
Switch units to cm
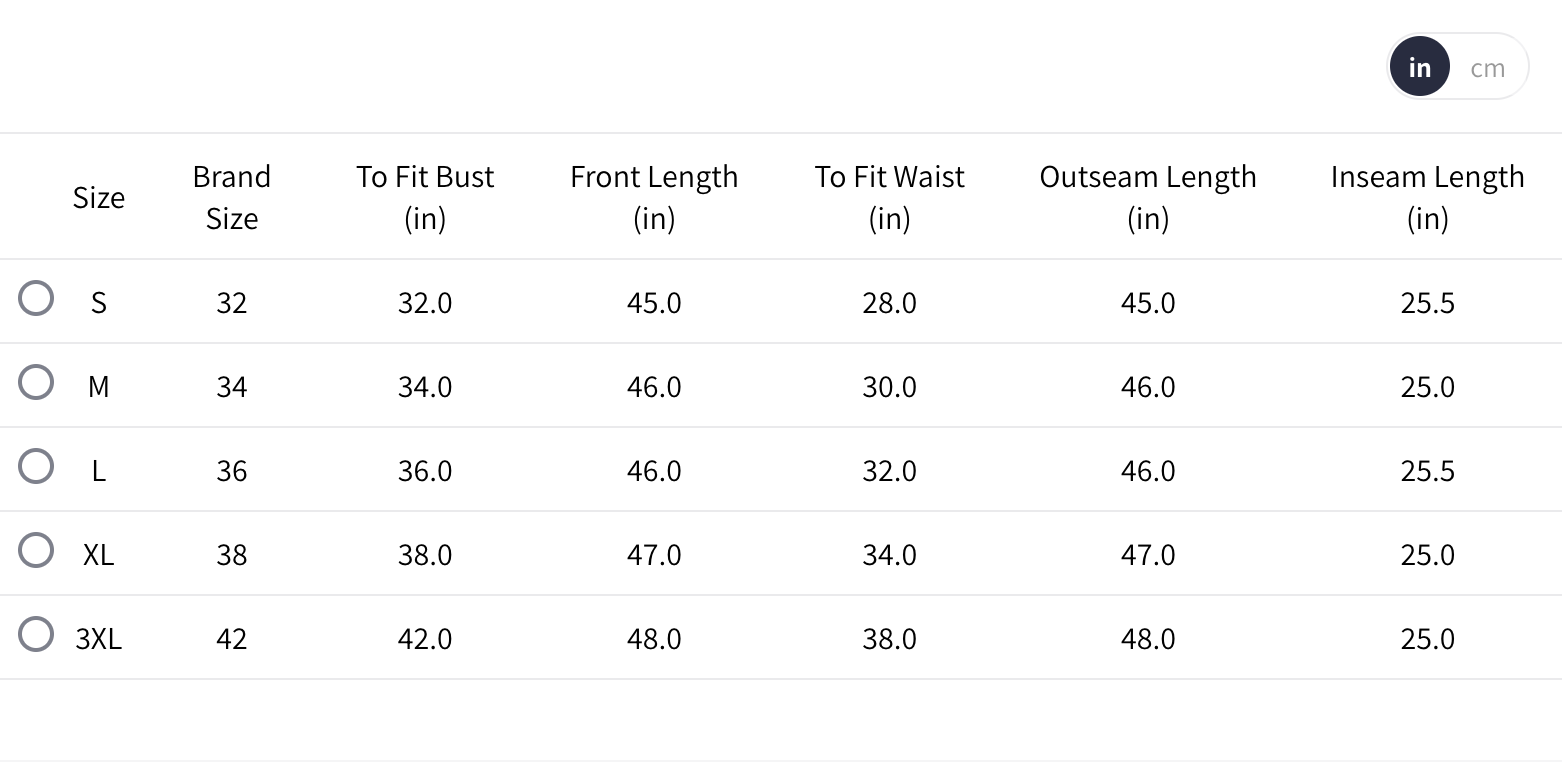pos(1487,68)
